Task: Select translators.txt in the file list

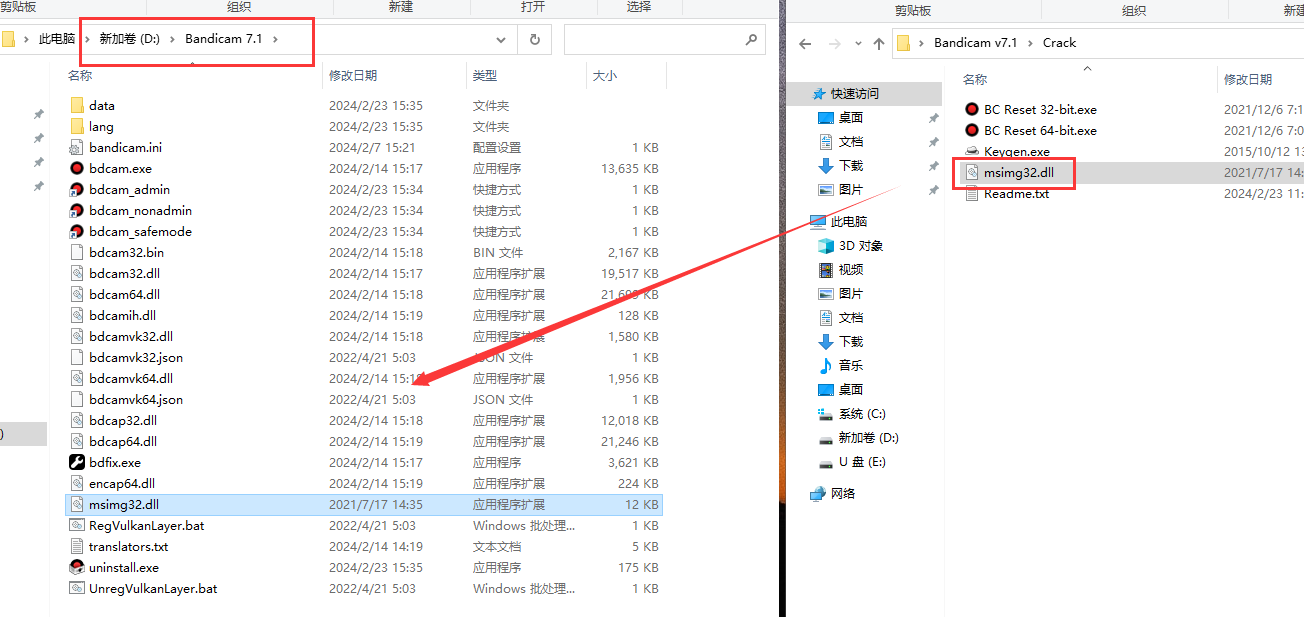Action: 364,546
